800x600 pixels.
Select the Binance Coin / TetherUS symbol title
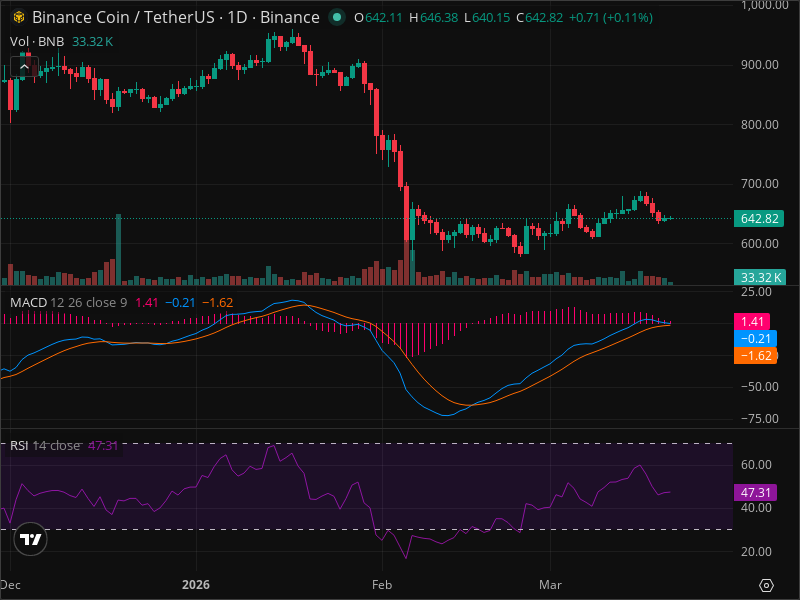click(x=176, y=17)
